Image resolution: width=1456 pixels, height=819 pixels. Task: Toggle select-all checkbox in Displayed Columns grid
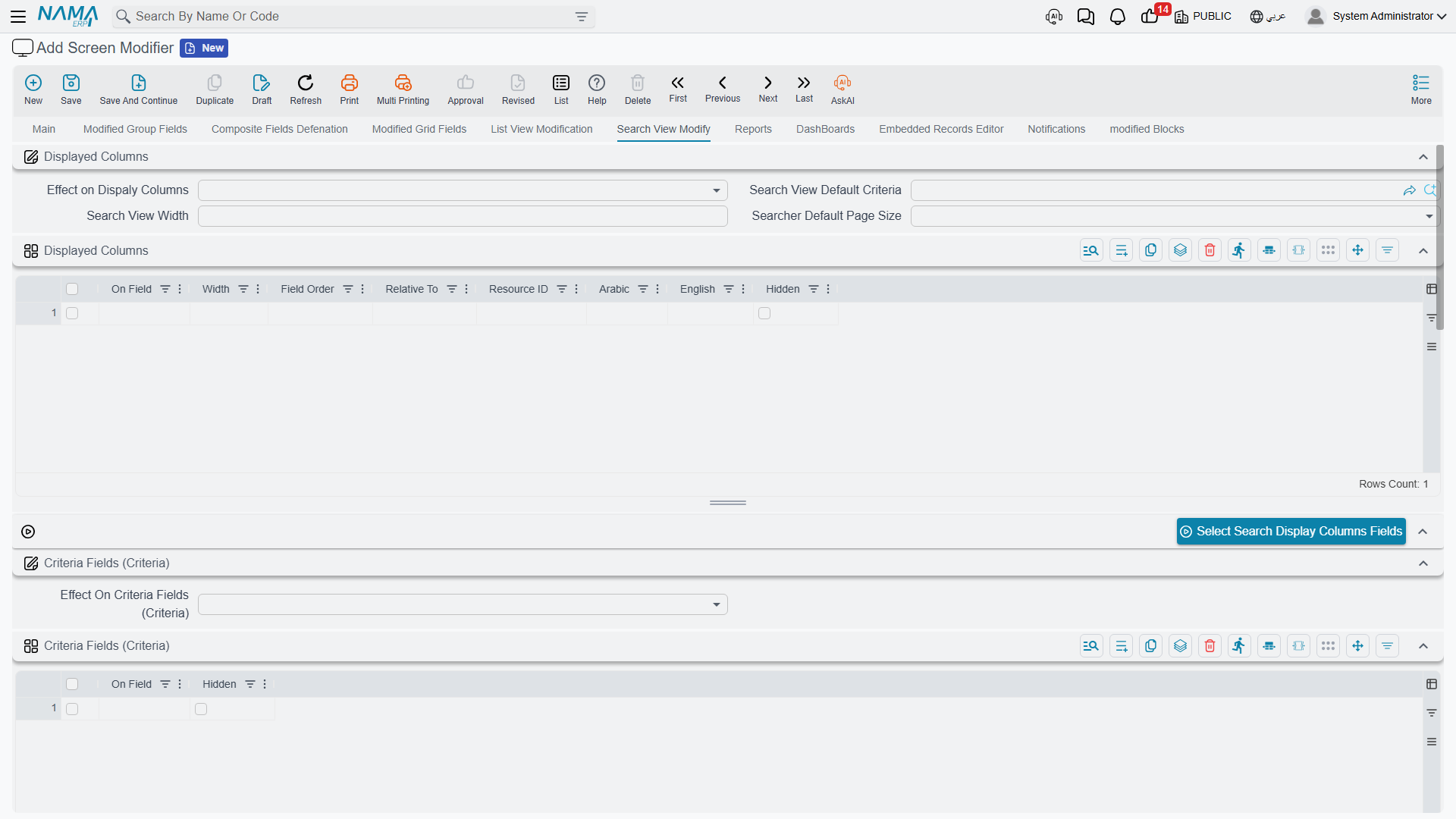coord(72,289)
